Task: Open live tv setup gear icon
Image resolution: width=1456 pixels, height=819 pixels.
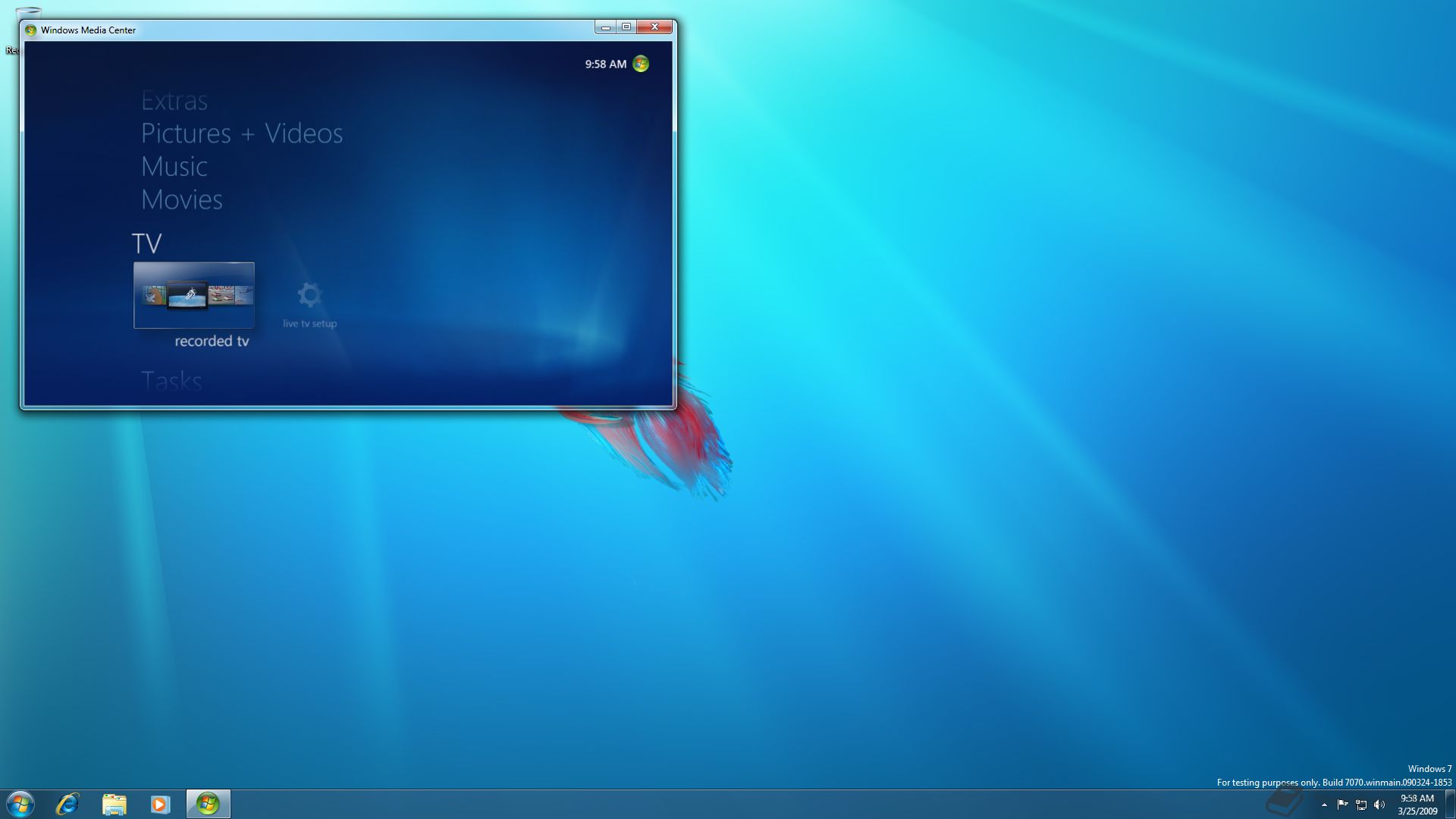Action: point(309,295)
